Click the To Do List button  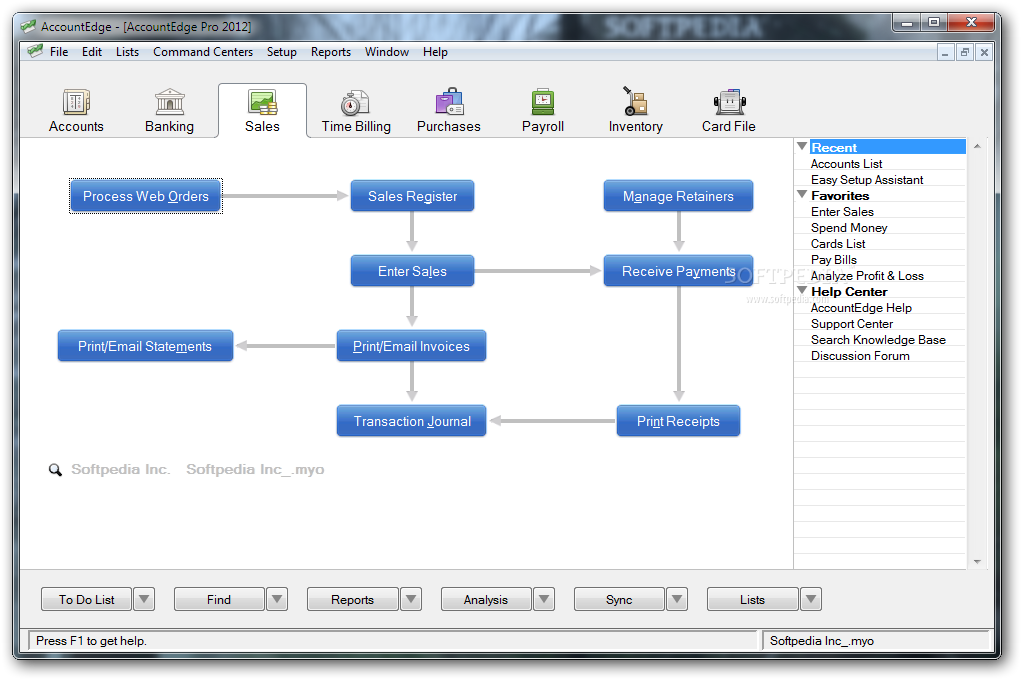pyautogui.click(x=87, y=599)
